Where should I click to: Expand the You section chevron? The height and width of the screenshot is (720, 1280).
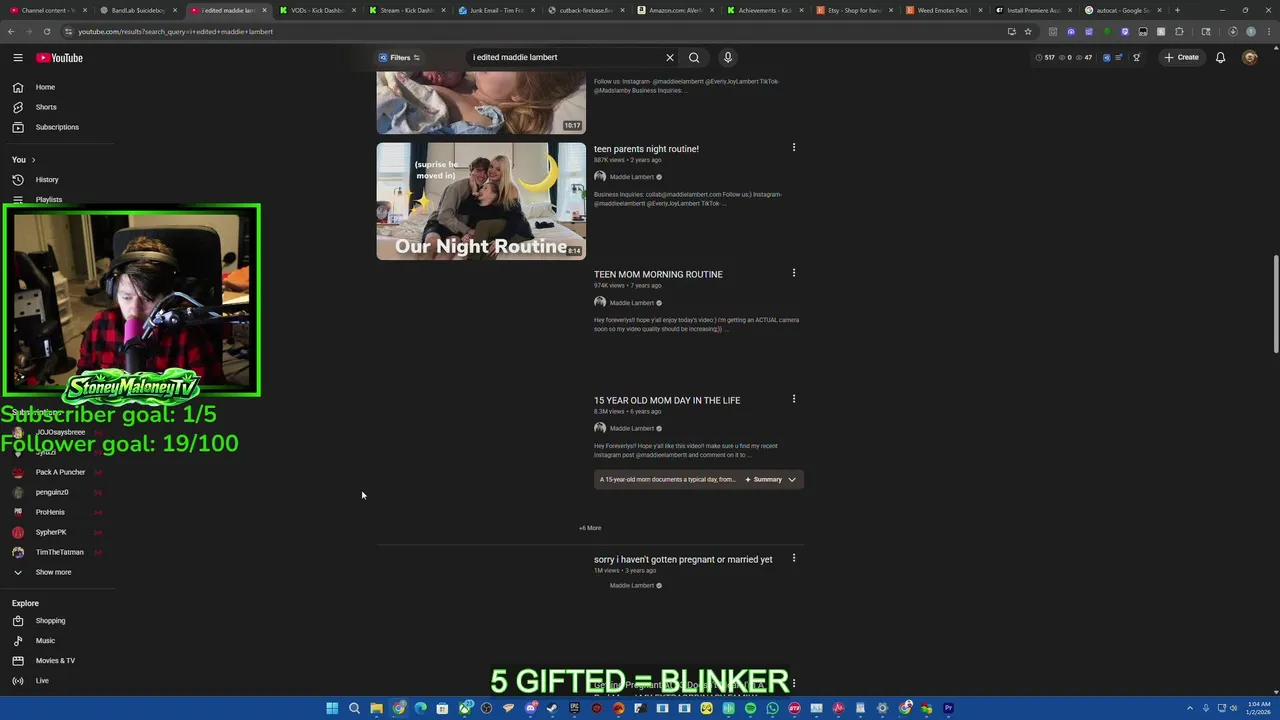tap(33, 160)
